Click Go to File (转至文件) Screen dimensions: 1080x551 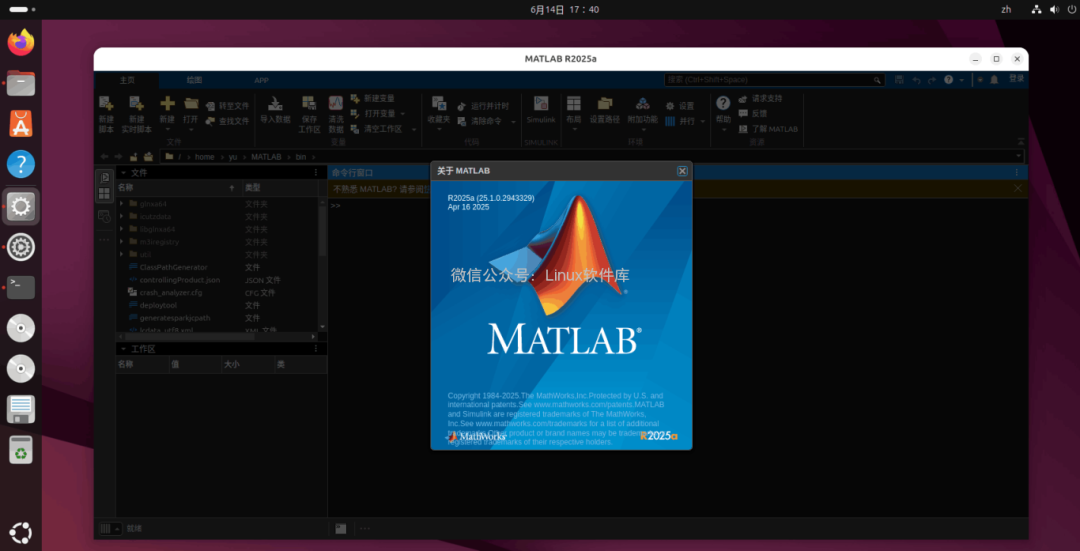(x=227, y=106)
